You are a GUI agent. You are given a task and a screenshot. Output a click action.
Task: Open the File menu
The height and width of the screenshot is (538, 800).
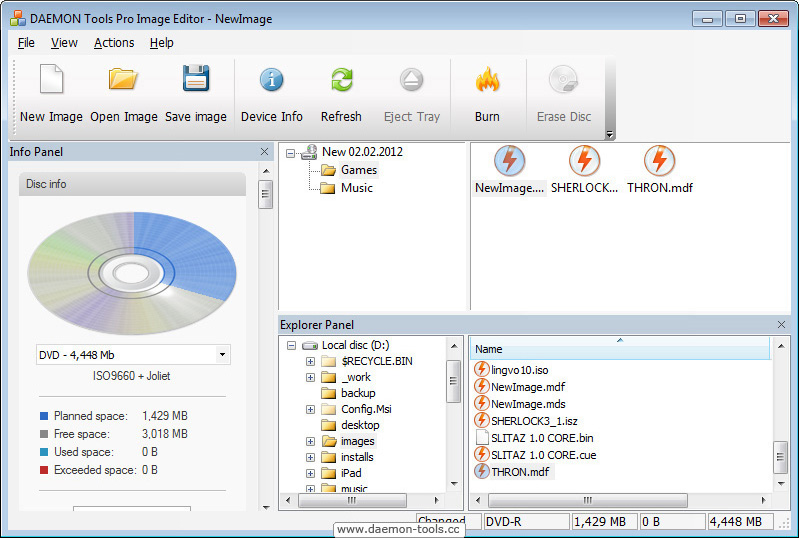click(26, 43)
